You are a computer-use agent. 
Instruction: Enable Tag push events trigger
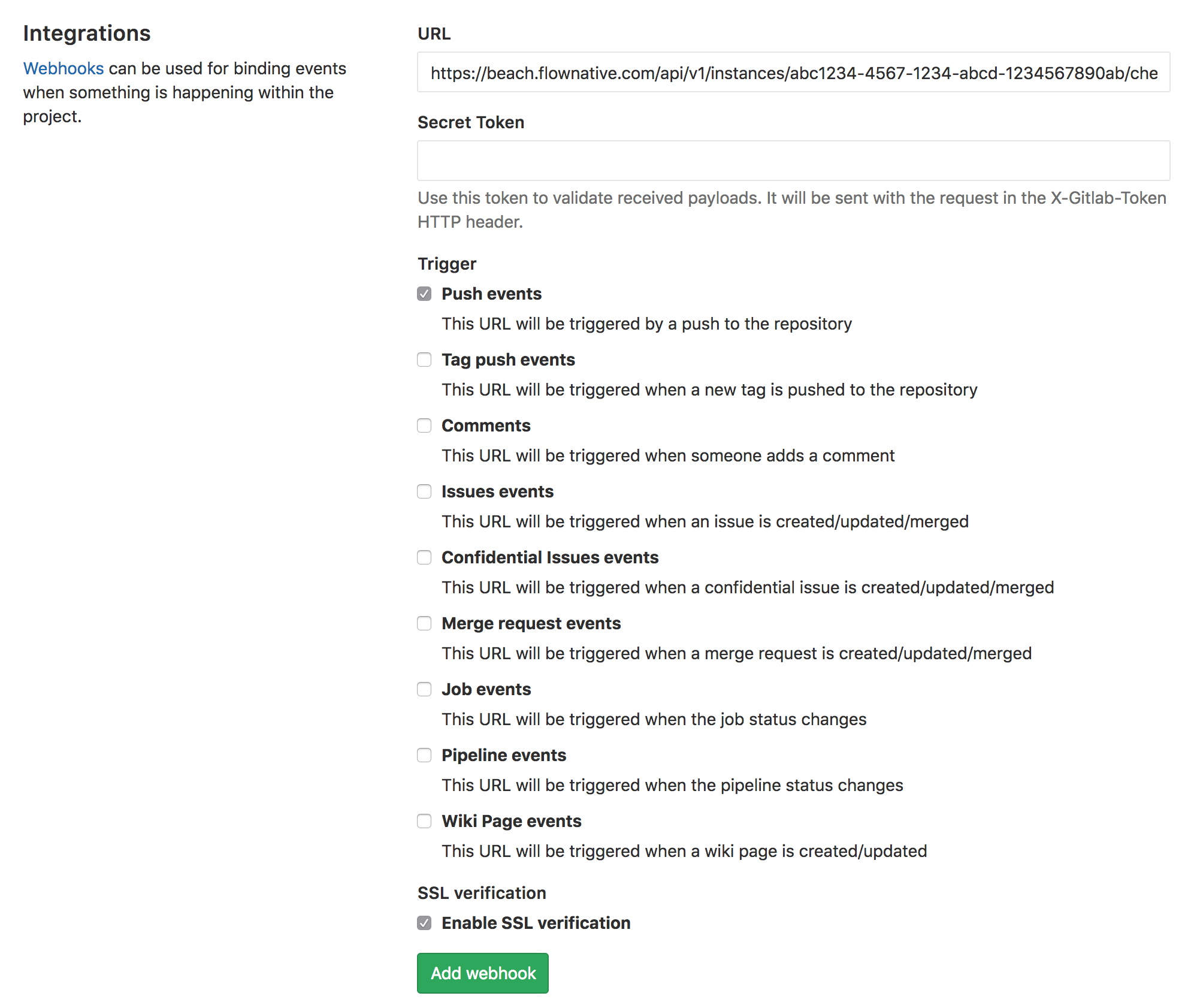tap(424, 360)
